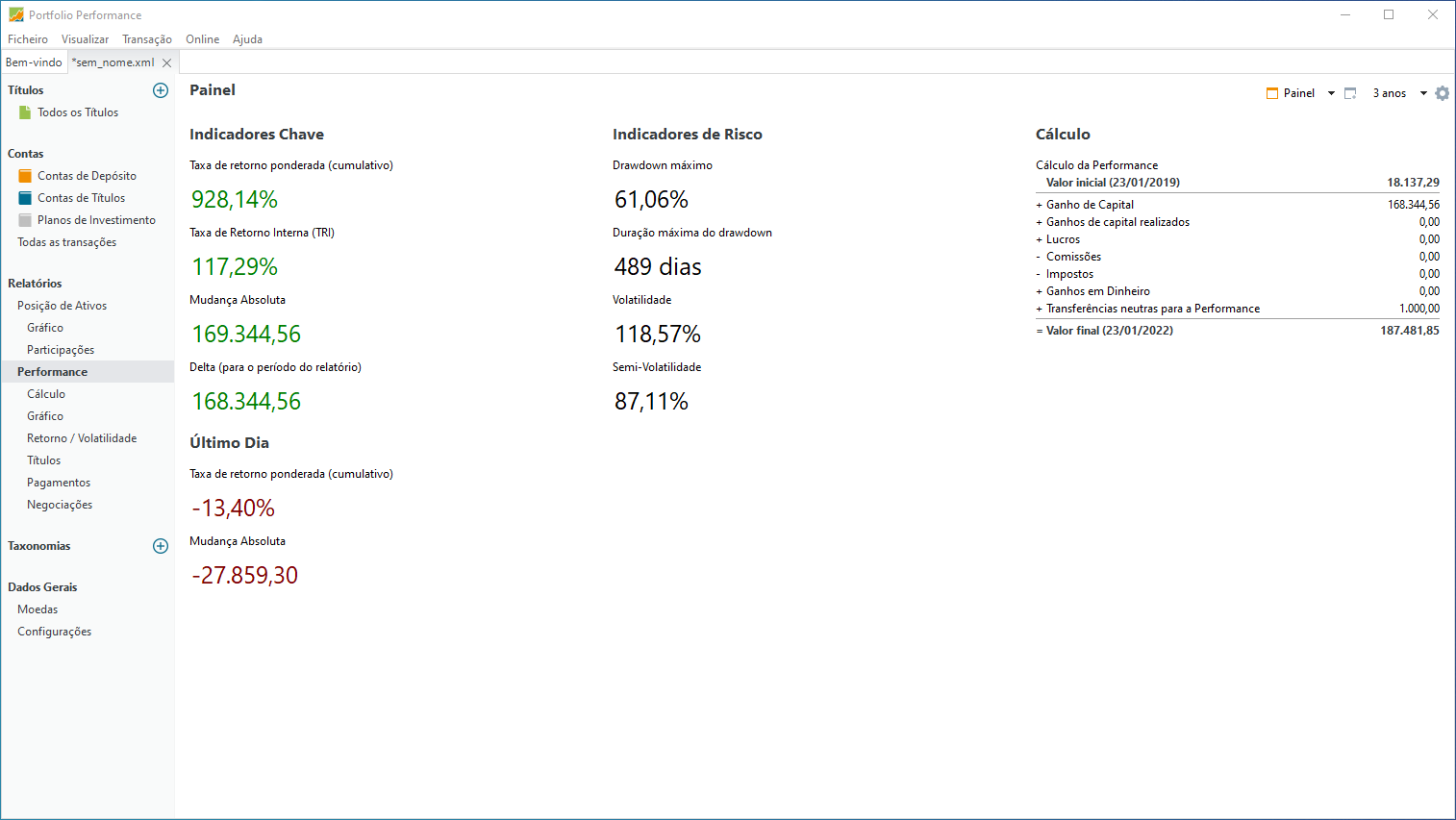
Task: Close the sem_nome.xml tab
Action: click(166, 62)
